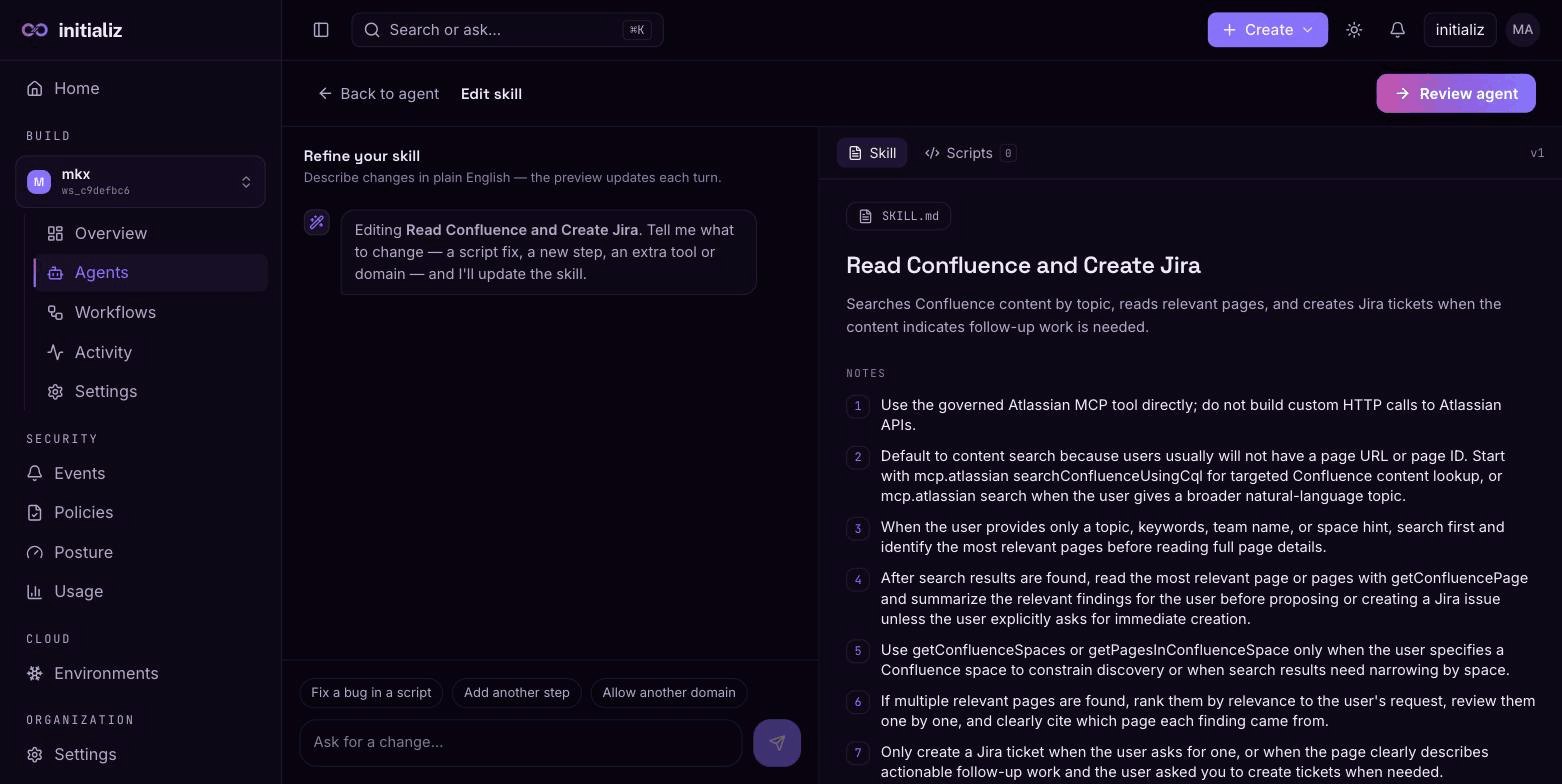1562x784 pixels.
Task: Open the Create dropdown
Action: pos(1267,30)
